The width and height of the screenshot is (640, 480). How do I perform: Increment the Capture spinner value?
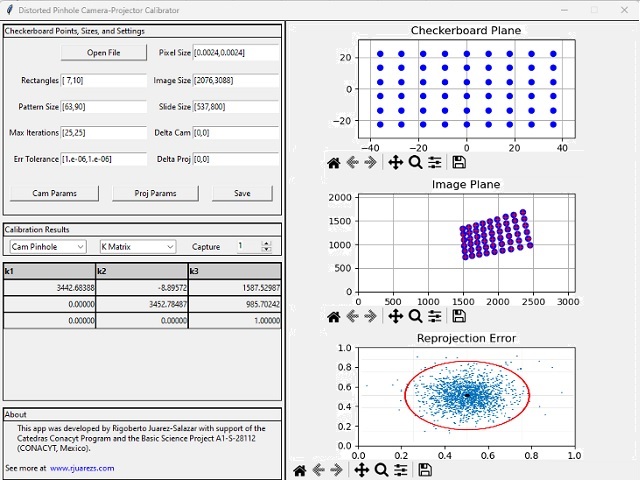pos(266,243)
